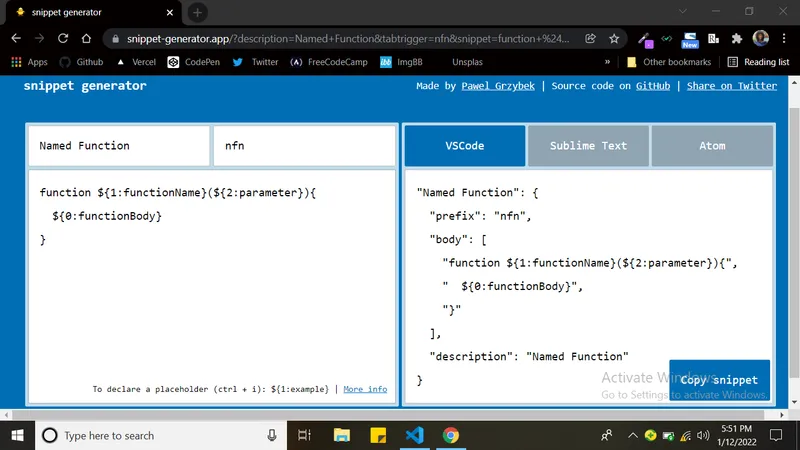Viewport: 800px width, 450px height.
Task: Click the pen extension icon in toolbar
Action: tap(645, 40)
